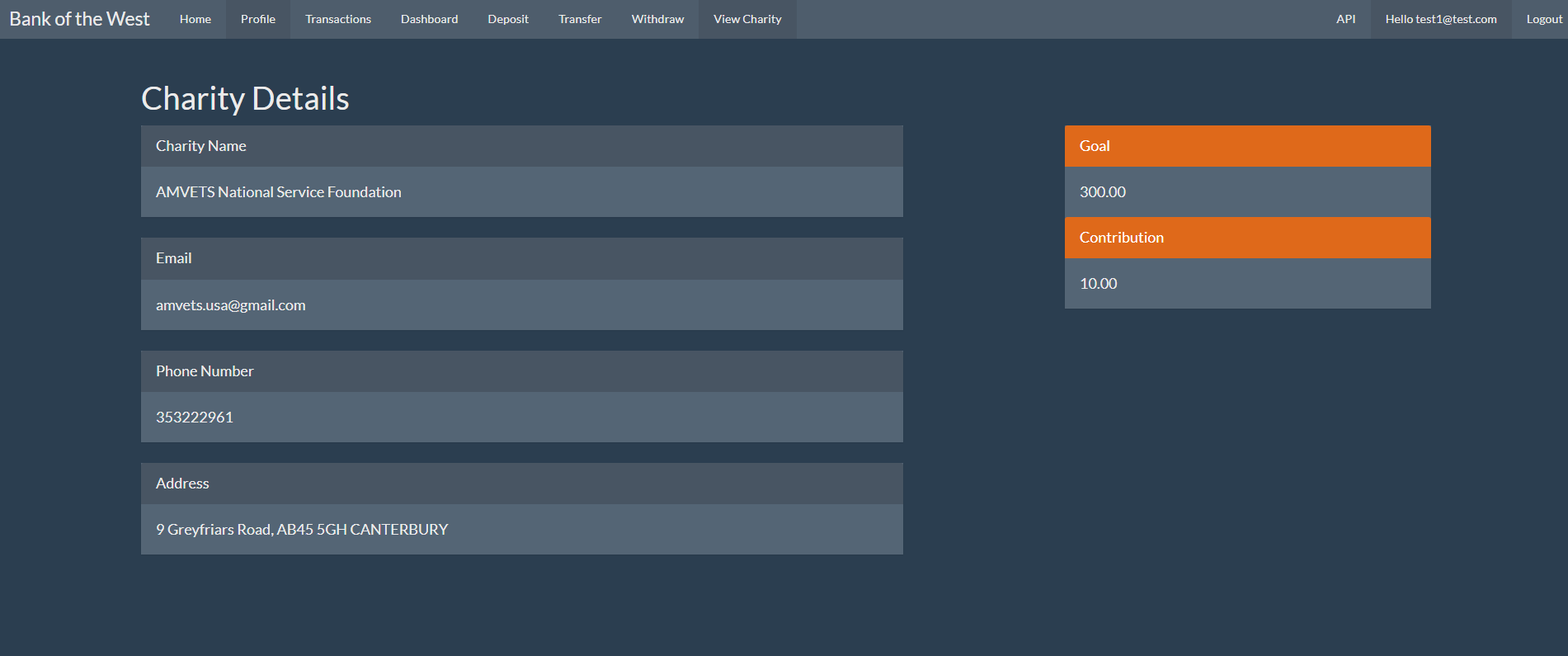Click the orange Contribution header
This screenshot has height=656, width=1568.
click(x=1248, y=238)
